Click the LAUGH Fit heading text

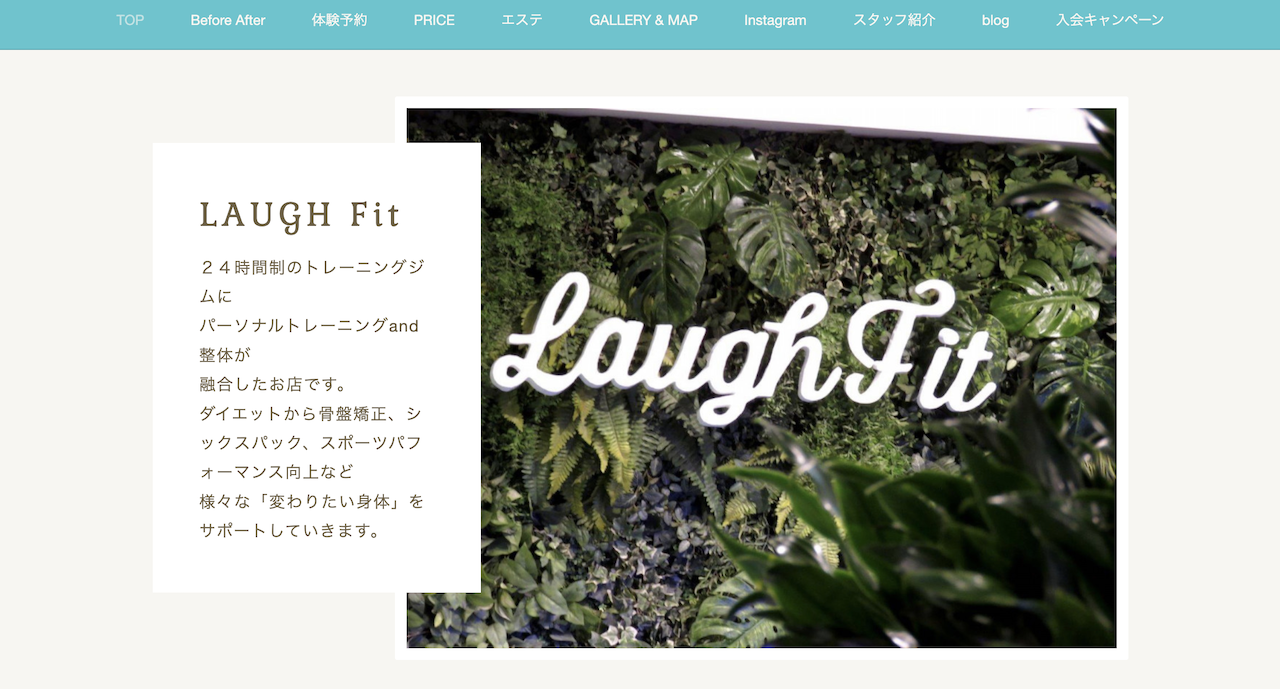[300, 215]
